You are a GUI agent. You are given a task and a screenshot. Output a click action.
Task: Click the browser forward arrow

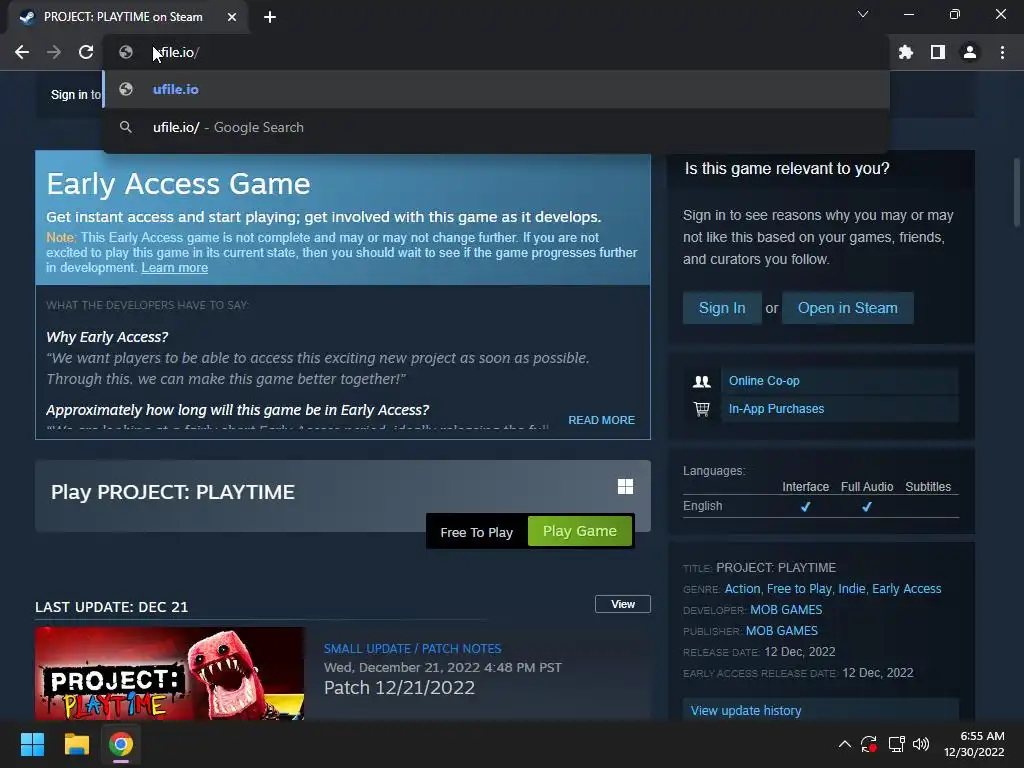(x=54, y=52)
